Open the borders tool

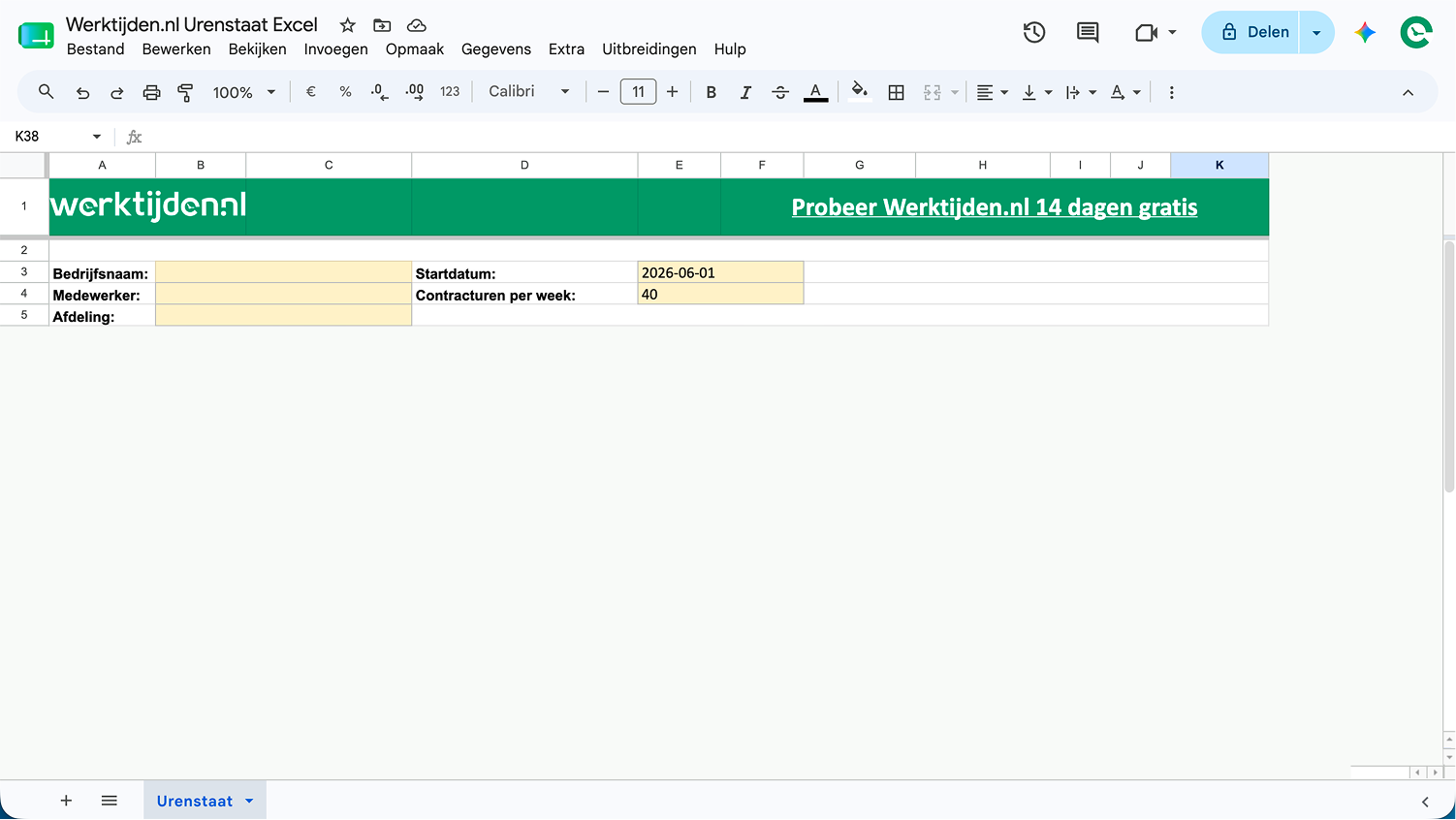coord(897,92)
